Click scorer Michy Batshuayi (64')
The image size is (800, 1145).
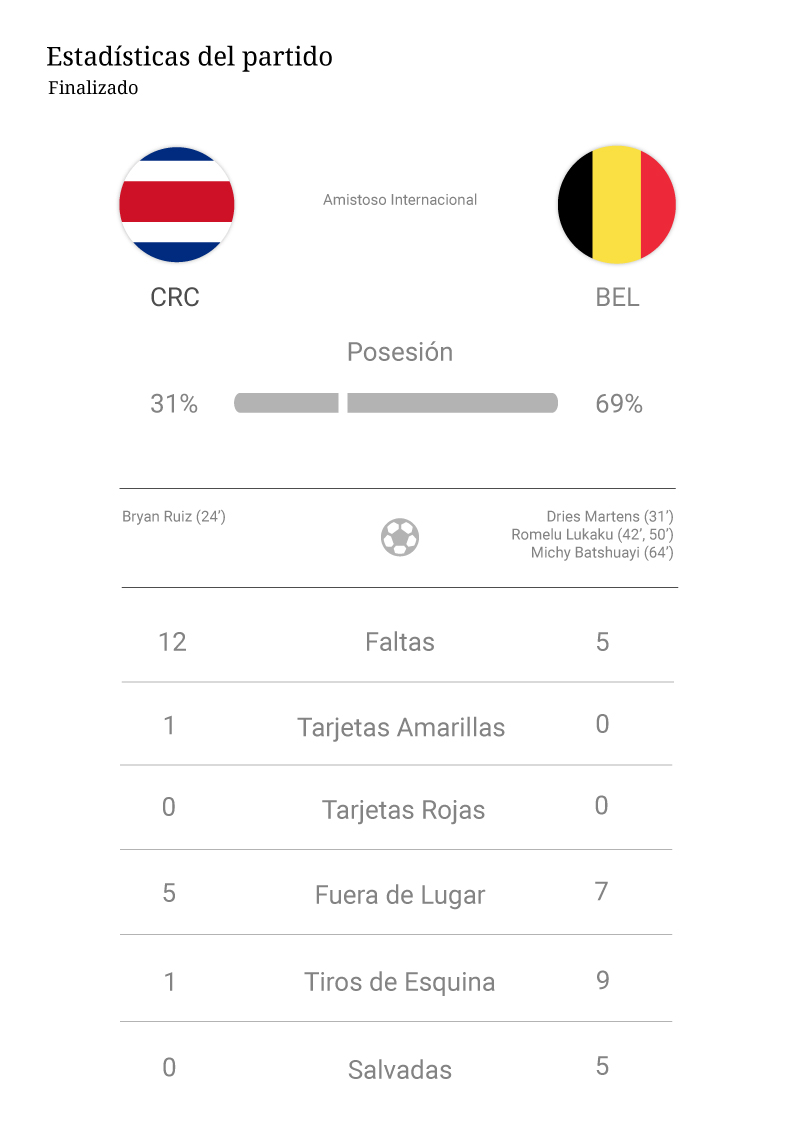(602, 553)
